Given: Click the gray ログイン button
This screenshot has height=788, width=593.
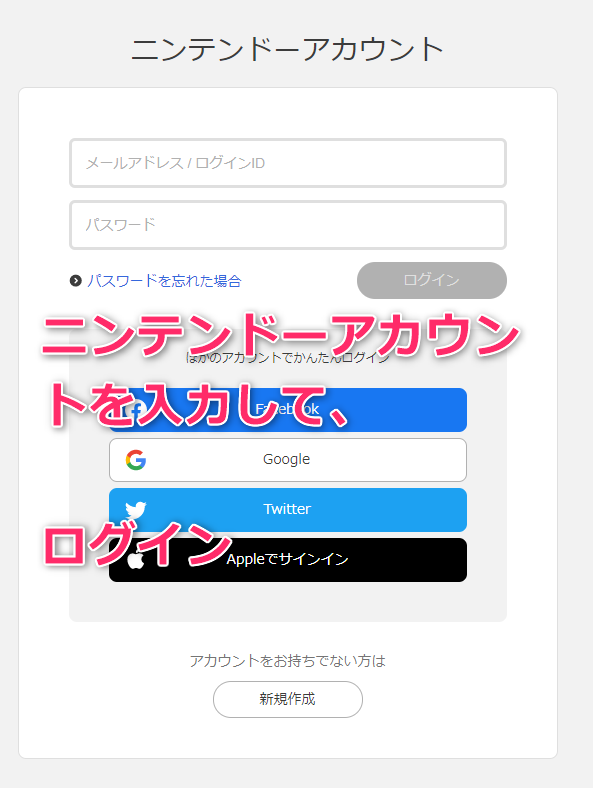Looking at the screenshot, I should tap(432, 280).
